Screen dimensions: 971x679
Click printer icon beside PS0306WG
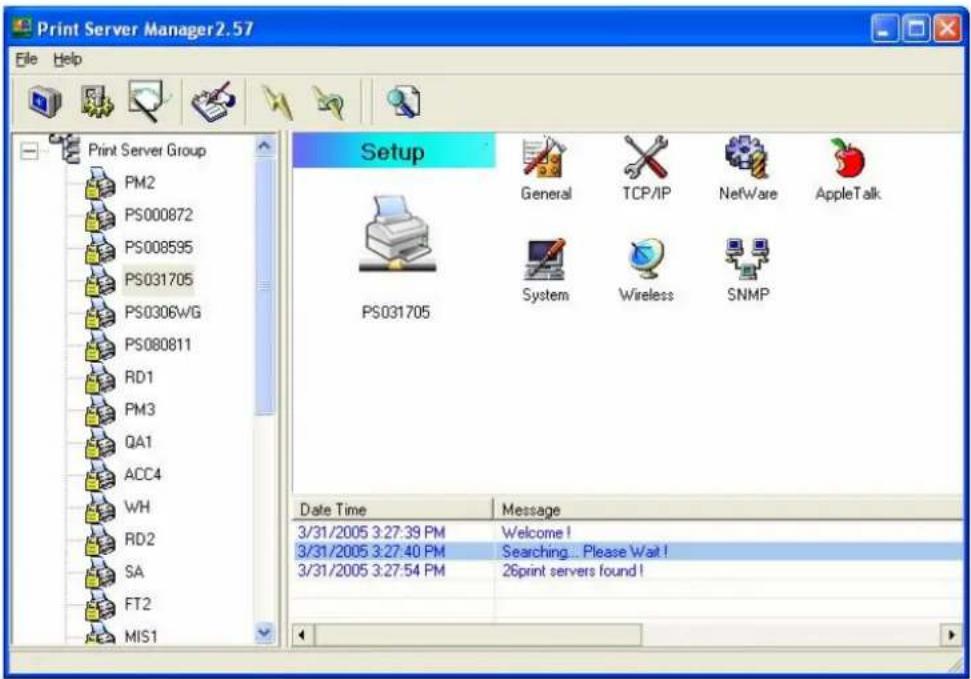[100, 312]
